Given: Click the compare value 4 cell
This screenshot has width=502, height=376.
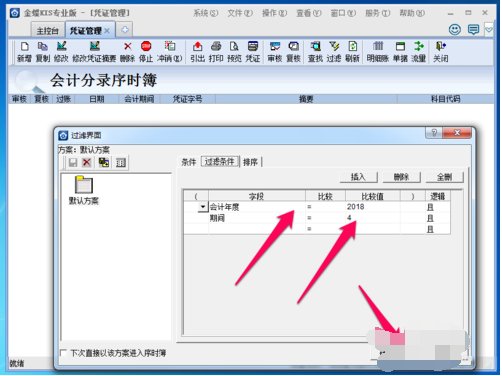Looking at the screenshot, I should pyautogui.click(x=373, y=218).
